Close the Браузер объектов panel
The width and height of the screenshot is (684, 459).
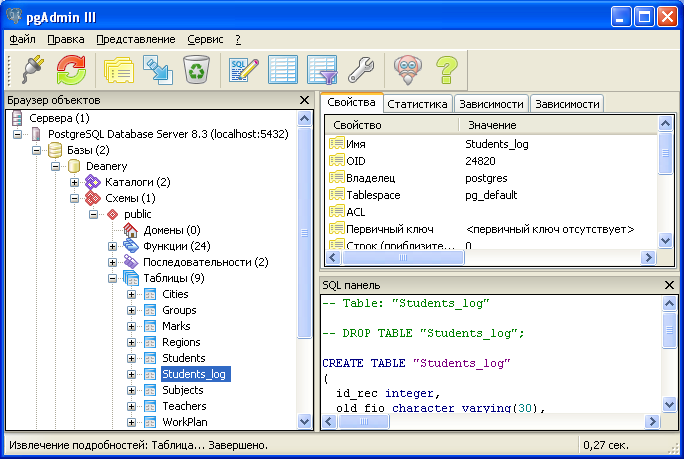(x=304, y=100)
